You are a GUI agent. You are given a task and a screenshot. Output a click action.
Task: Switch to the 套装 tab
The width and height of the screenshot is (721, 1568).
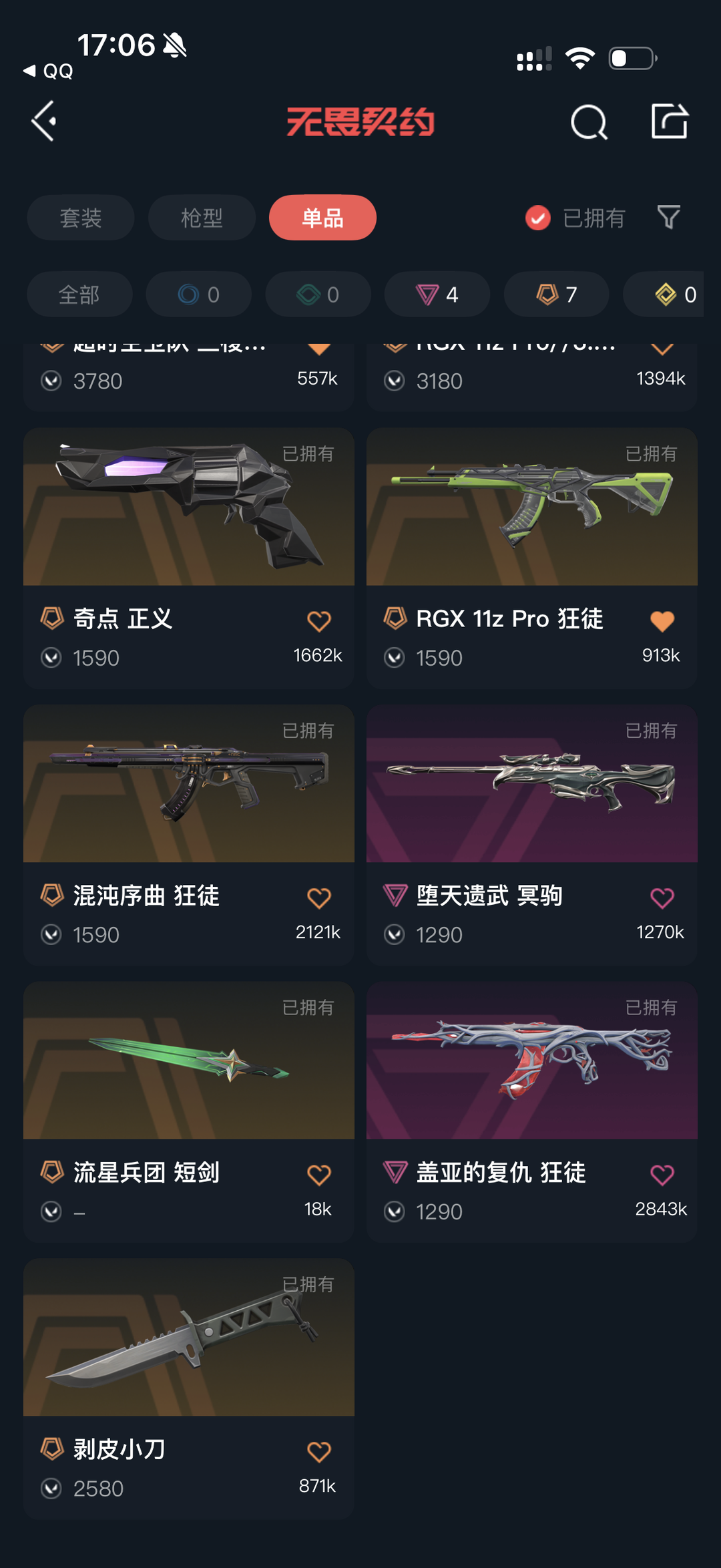[81, 218]
